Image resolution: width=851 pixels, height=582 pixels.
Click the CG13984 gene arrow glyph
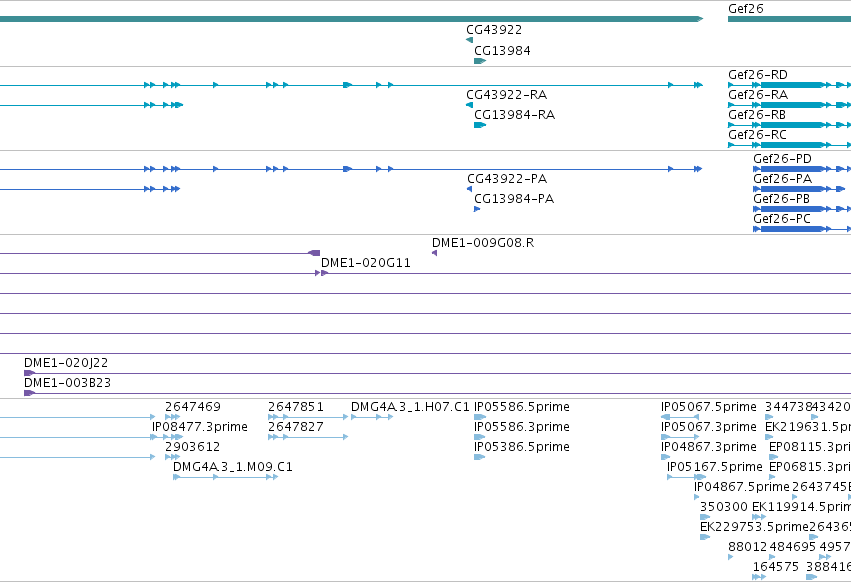[x=480, y=61]
